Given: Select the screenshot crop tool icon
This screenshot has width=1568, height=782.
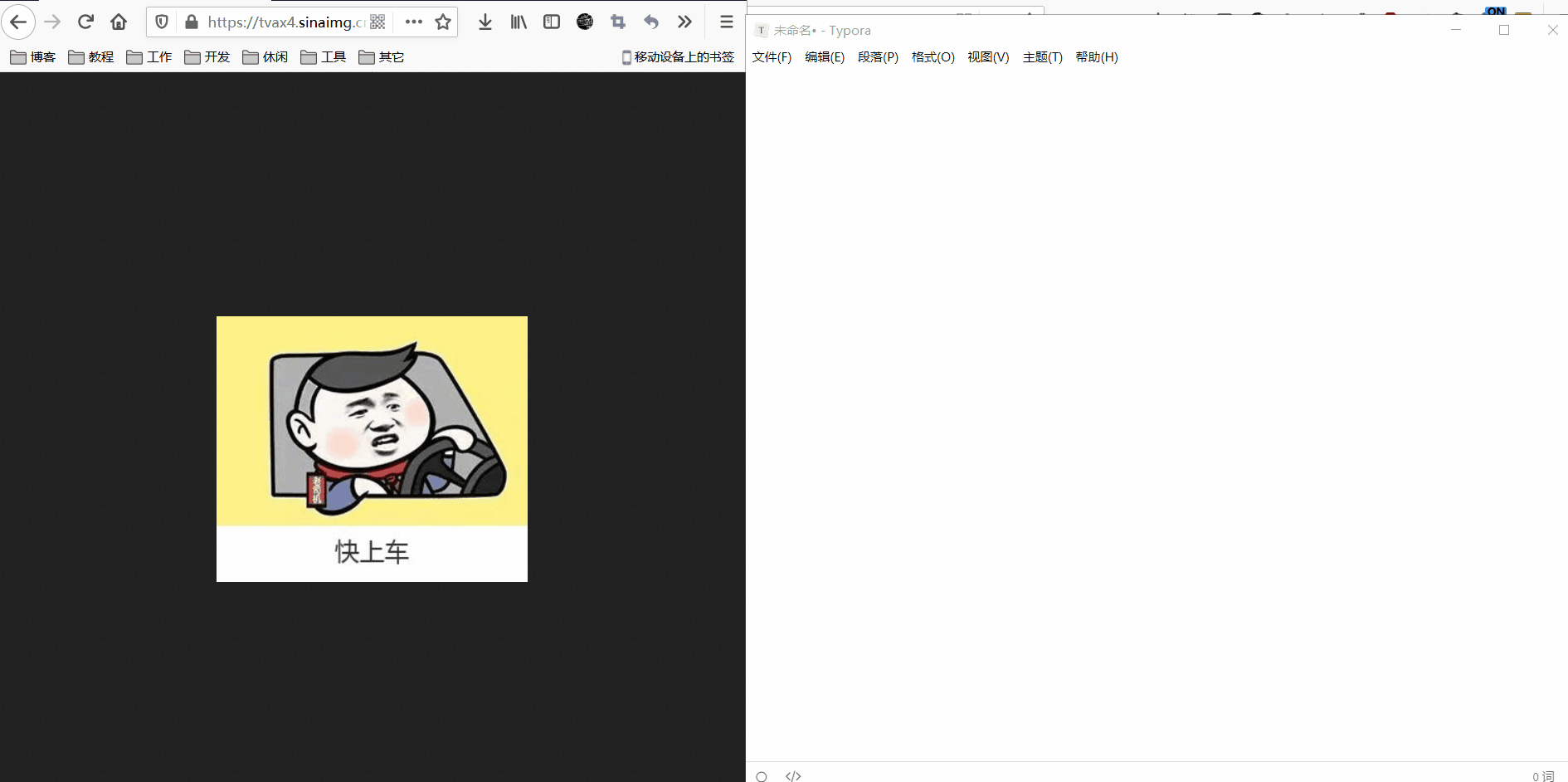Looking at the screenshot, I should [x=618, y=22].
